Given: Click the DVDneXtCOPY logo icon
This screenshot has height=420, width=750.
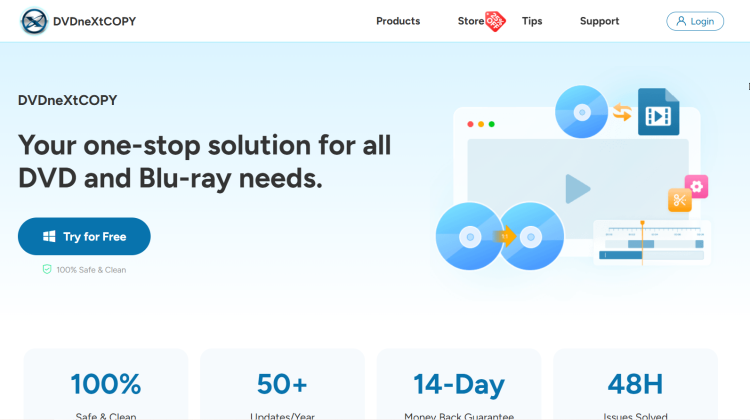Looking at the screenshot, I should point(34,21).
